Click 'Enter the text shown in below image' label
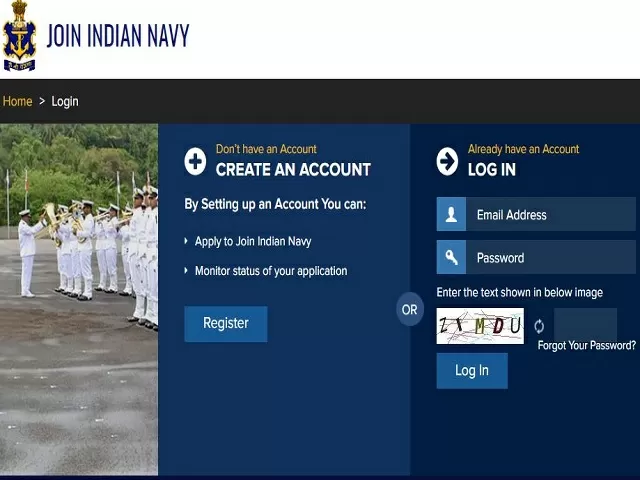This screenshot has height=480, width=640. coord(520,293)
